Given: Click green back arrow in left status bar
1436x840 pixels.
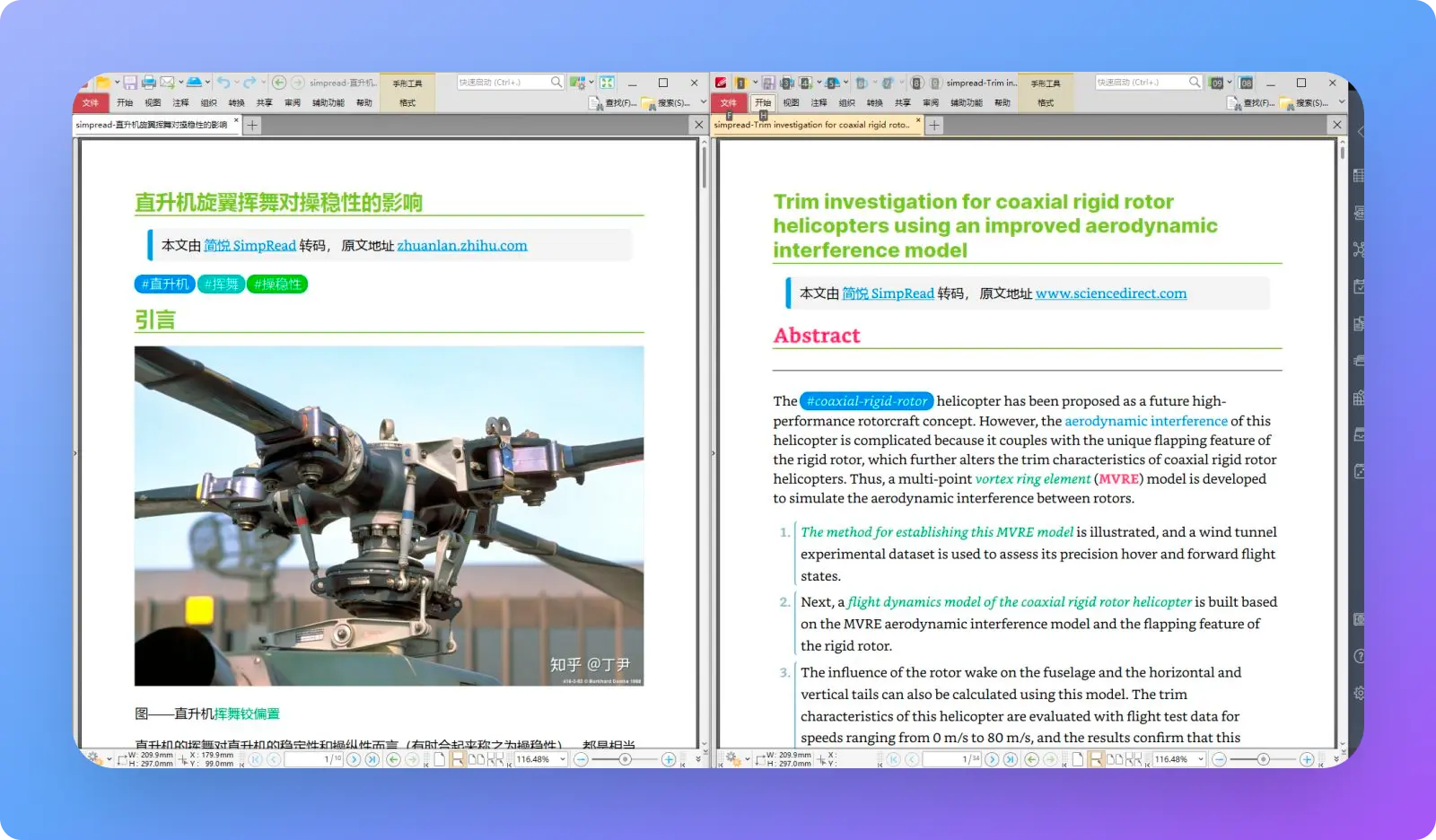Looking at the screenshot, I should click(x=393, y=759).
